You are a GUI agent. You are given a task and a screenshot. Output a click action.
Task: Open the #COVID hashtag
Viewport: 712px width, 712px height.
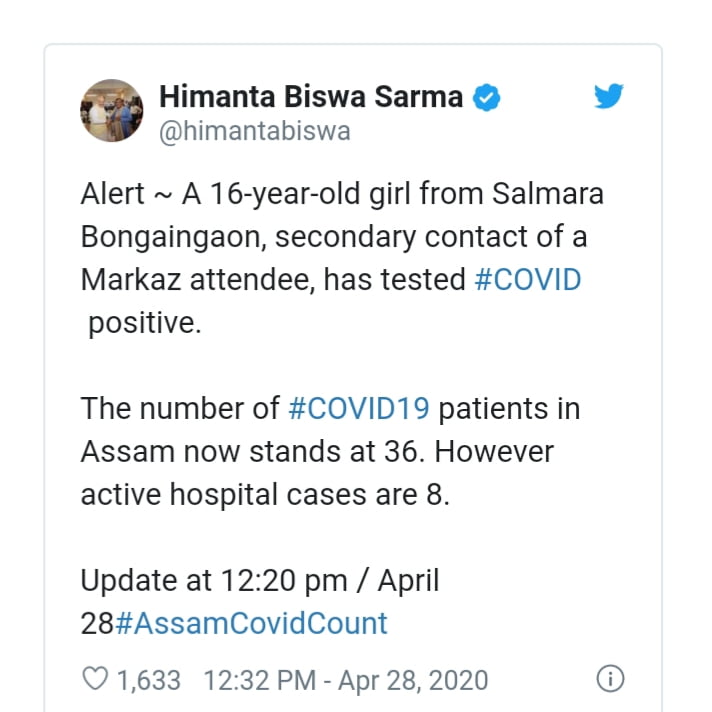tap(527, 280)
